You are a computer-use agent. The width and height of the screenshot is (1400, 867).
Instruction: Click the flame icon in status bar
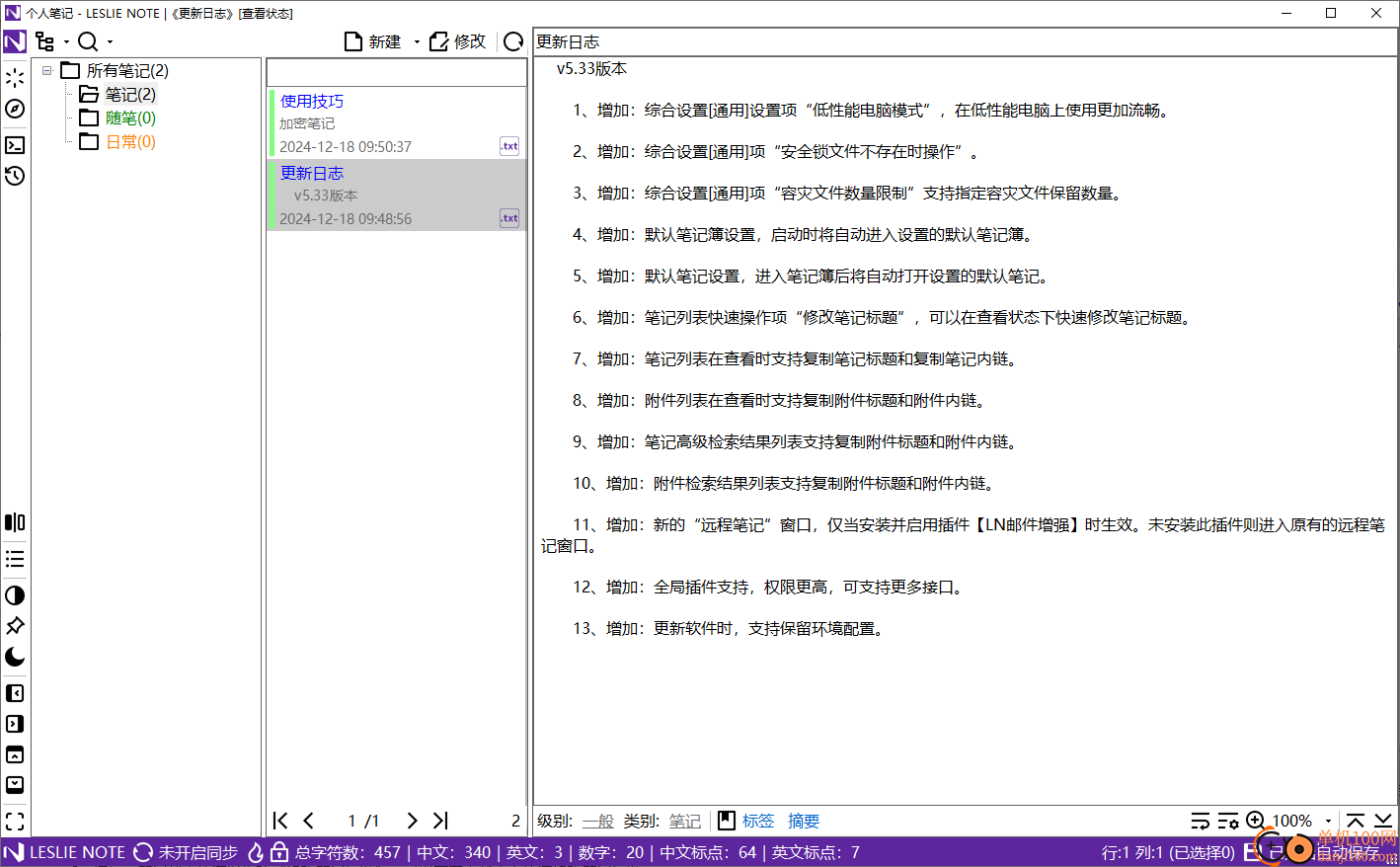coord(256,852)
